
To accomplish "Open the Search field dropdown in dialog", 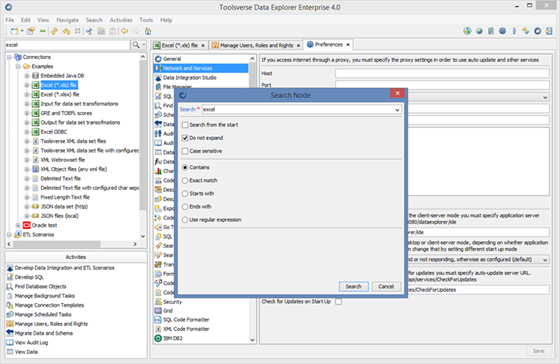I will pyautogui.click(x=397, y=110).
